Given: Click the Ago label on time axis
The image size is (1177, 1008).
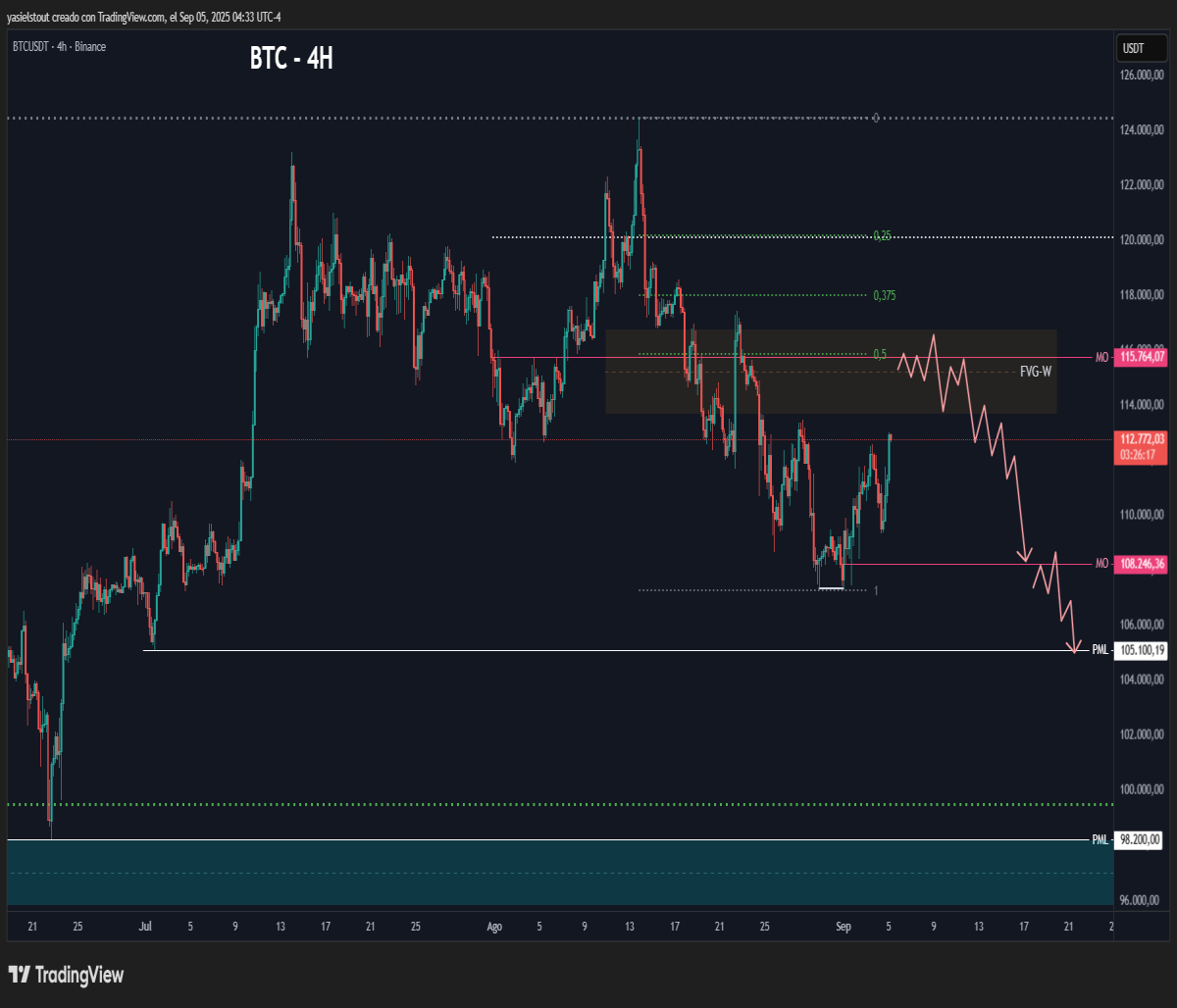Looking at the screenshot, I should point(494,926).
